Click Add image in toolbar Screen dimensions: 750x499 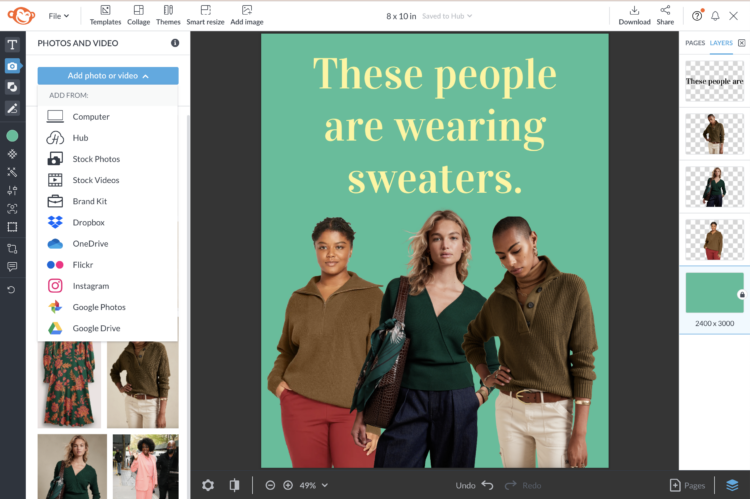(247, 15)
